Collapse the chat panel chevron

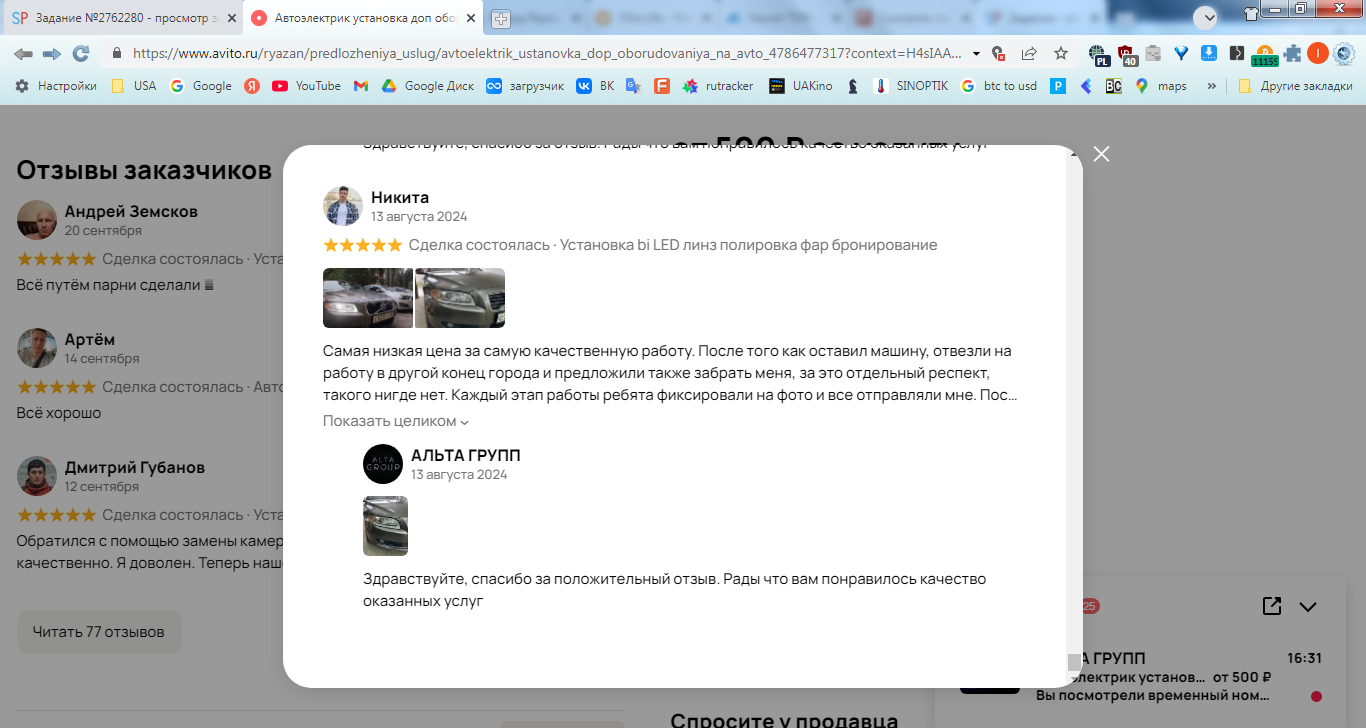1307,606
